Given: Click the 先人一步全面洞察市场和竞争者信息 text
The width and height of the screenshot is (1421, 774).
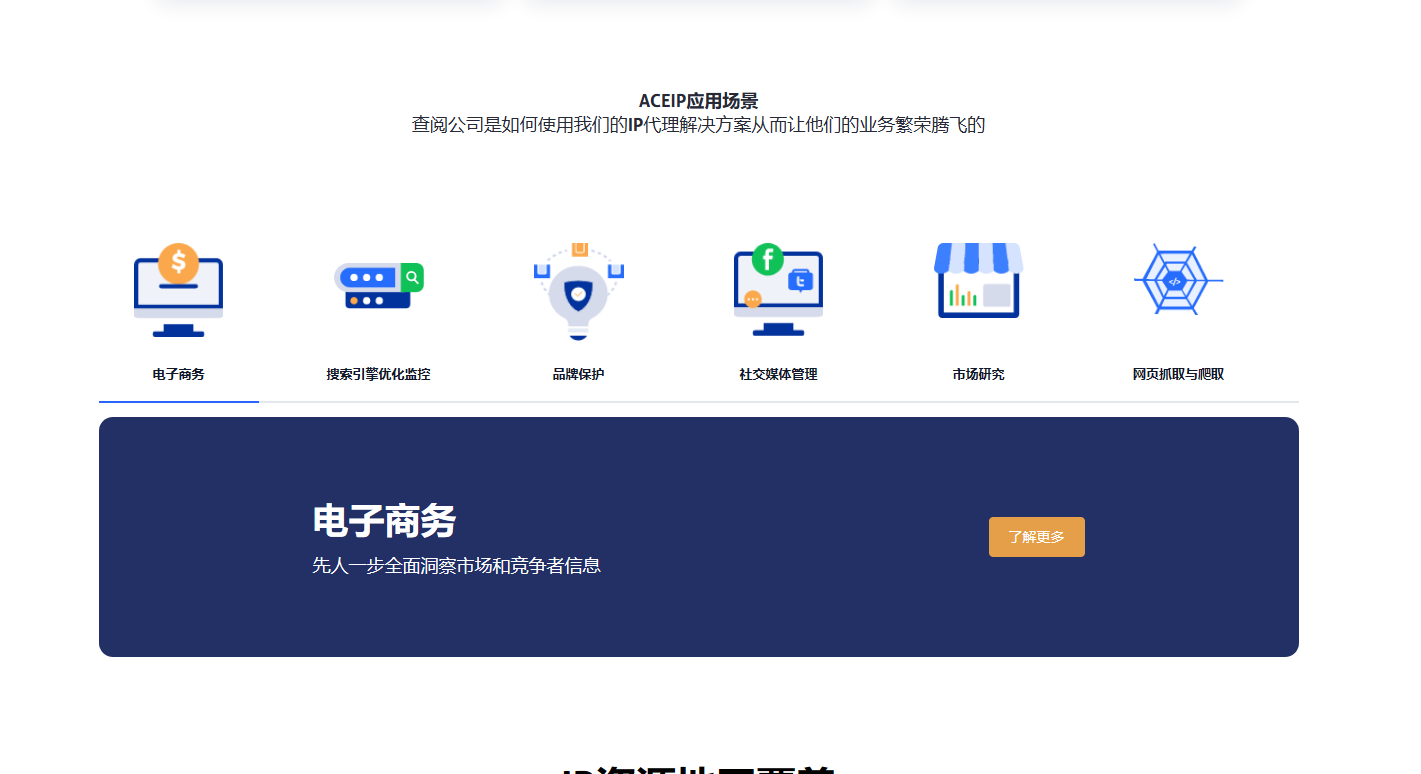Looking at the screenshot, I should point(456,565).
